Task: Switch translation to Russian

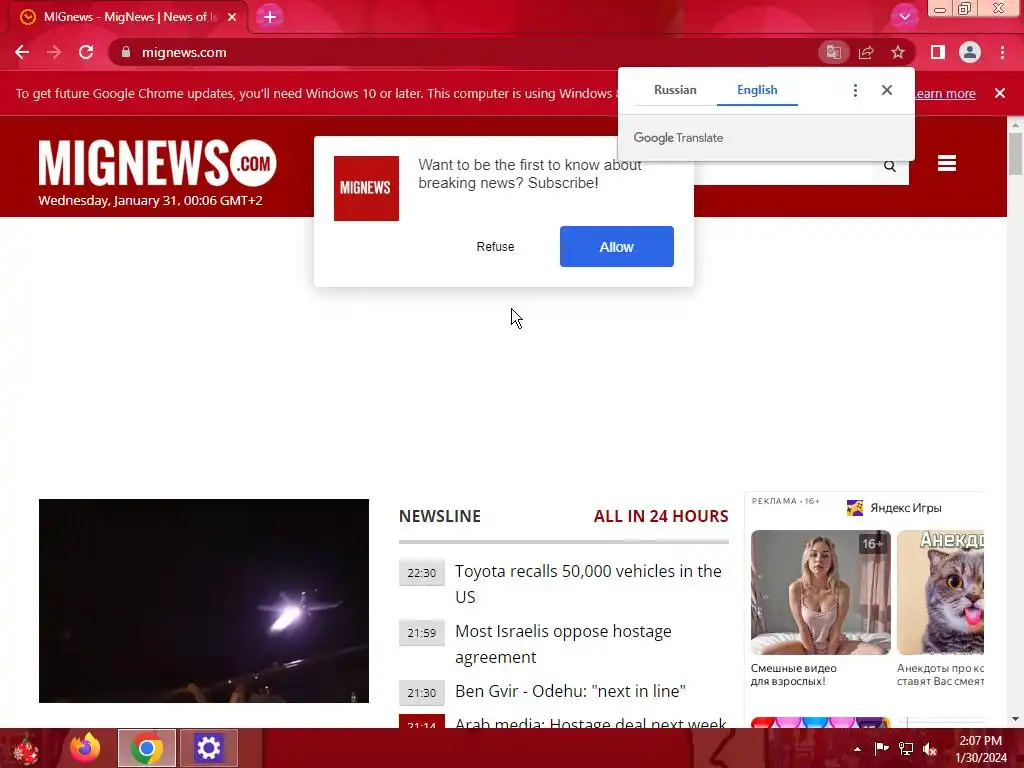Action: click(675, 90)
